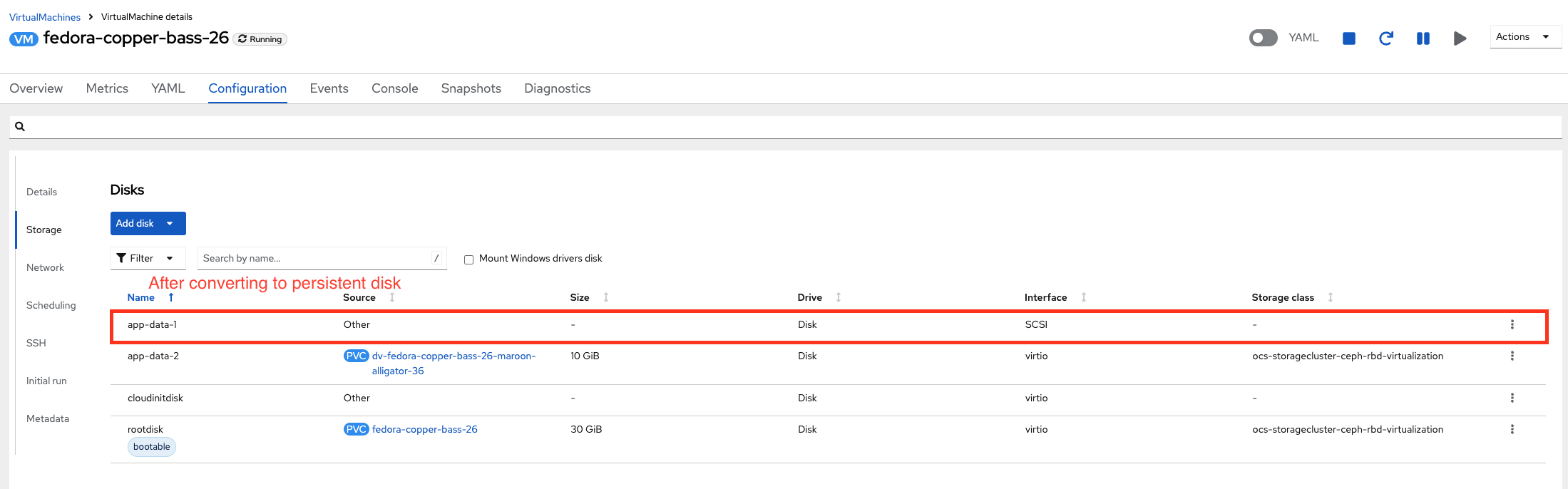Switch to the Snapshots tab
This screenshot has height=489, width=1568.
pyautogui.click(x=471, y=88)
